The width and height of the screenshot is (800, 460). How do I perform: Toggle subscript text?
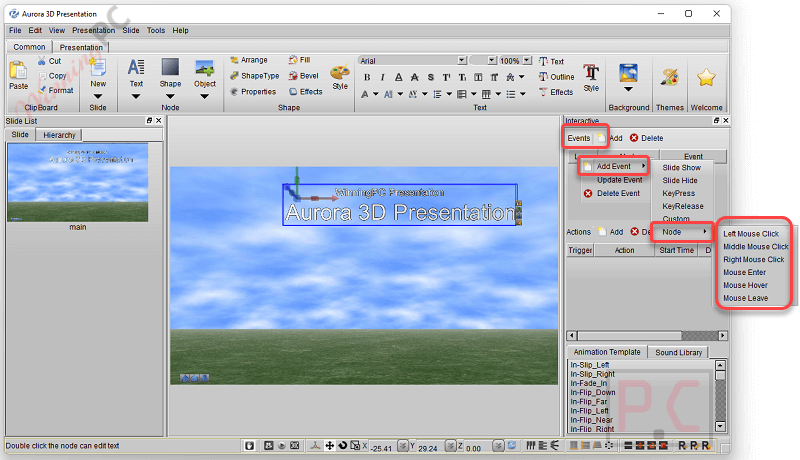[x=462, y=78]
